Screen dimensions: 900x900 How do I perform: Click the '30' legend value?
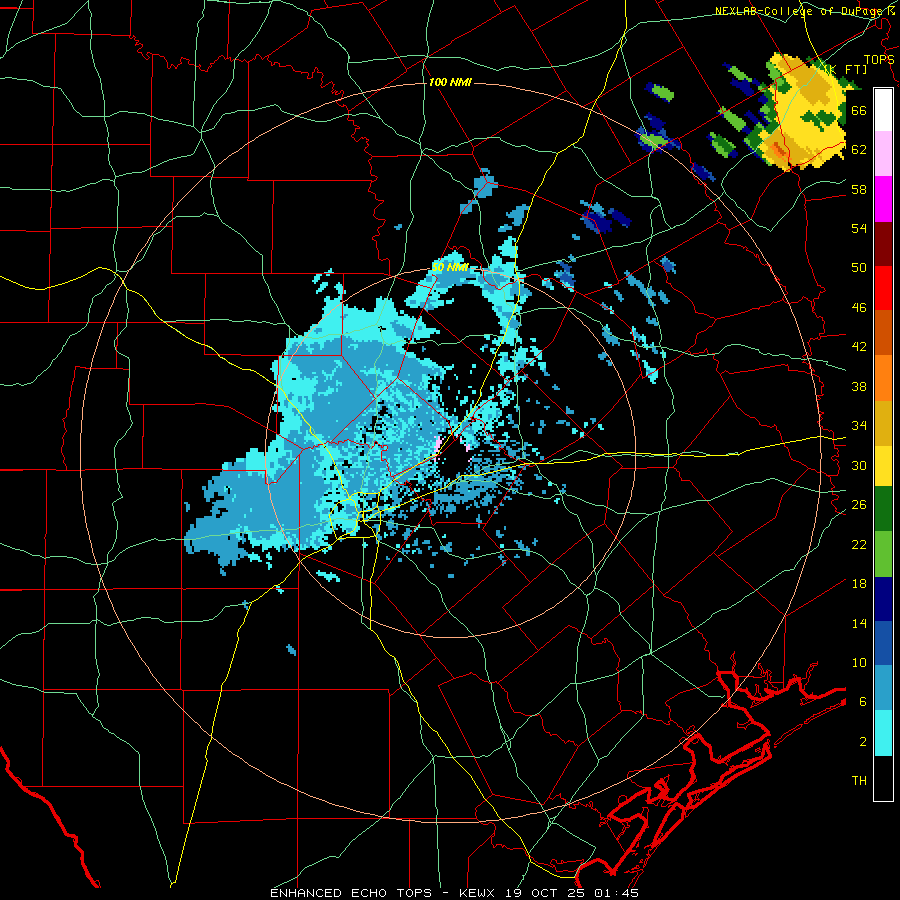[x=859, y=465]
